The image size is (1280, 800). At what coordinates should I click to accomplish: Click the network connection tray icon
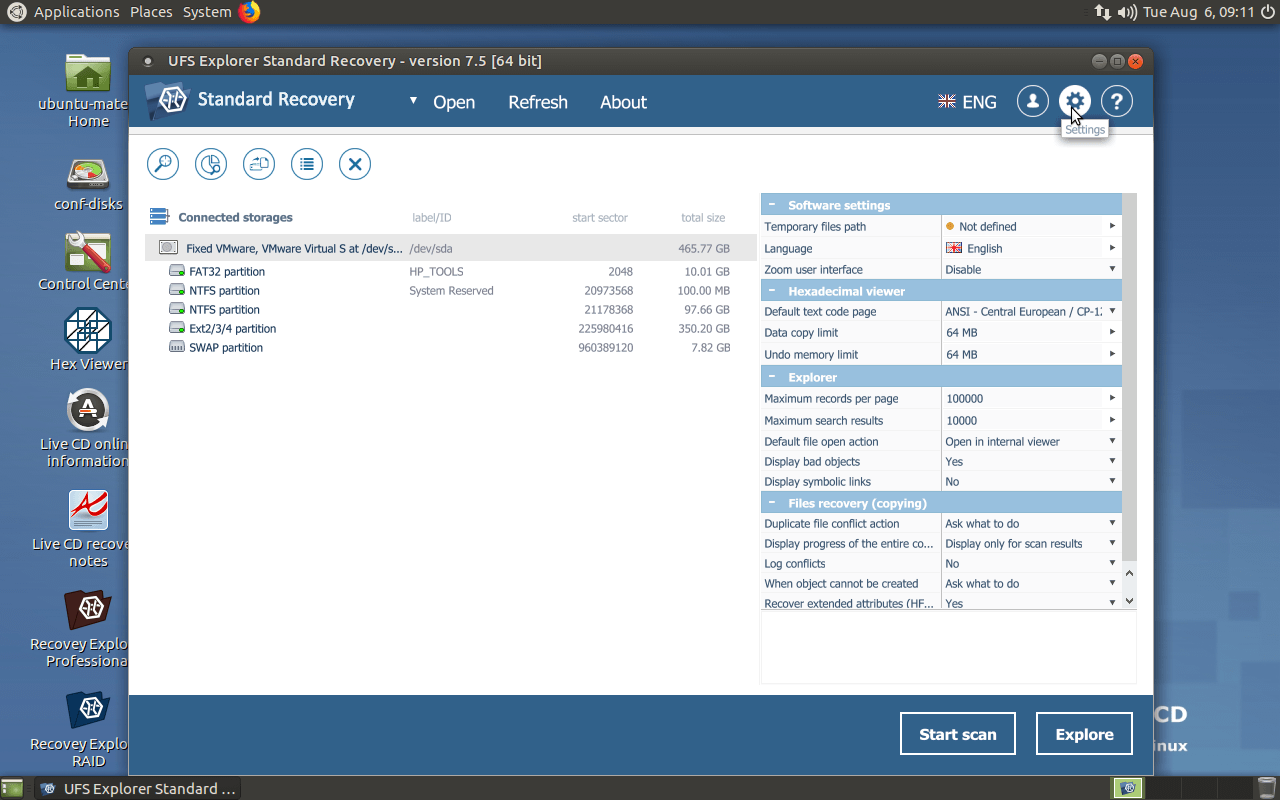pos(1103,12)
